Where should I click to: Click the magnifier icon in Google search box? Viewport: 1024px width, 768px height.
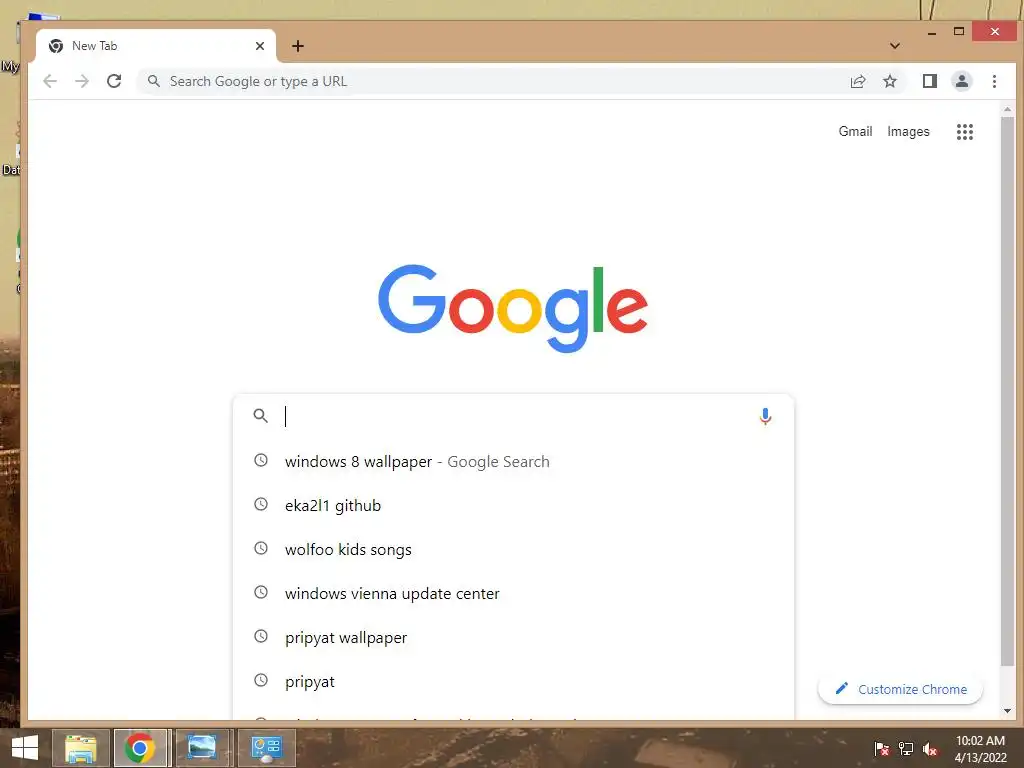[261, 415]
